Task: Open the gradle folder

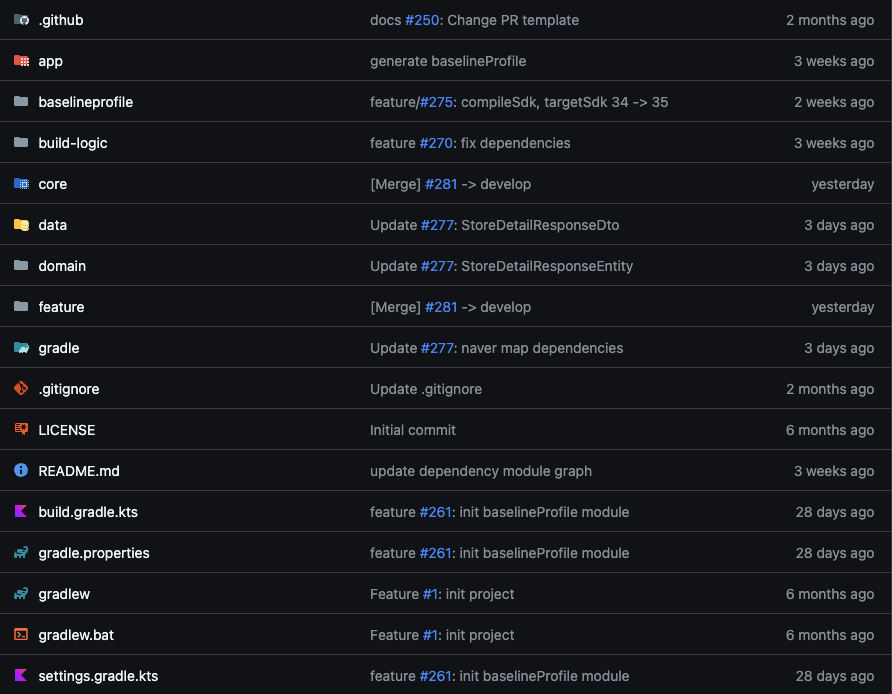Action: [59, 348]
